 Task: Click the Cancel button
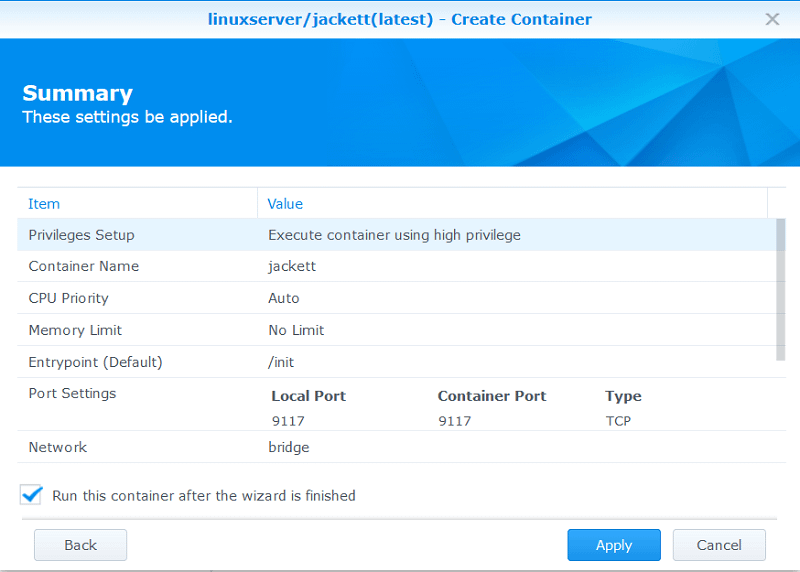[x=719, y=545]
